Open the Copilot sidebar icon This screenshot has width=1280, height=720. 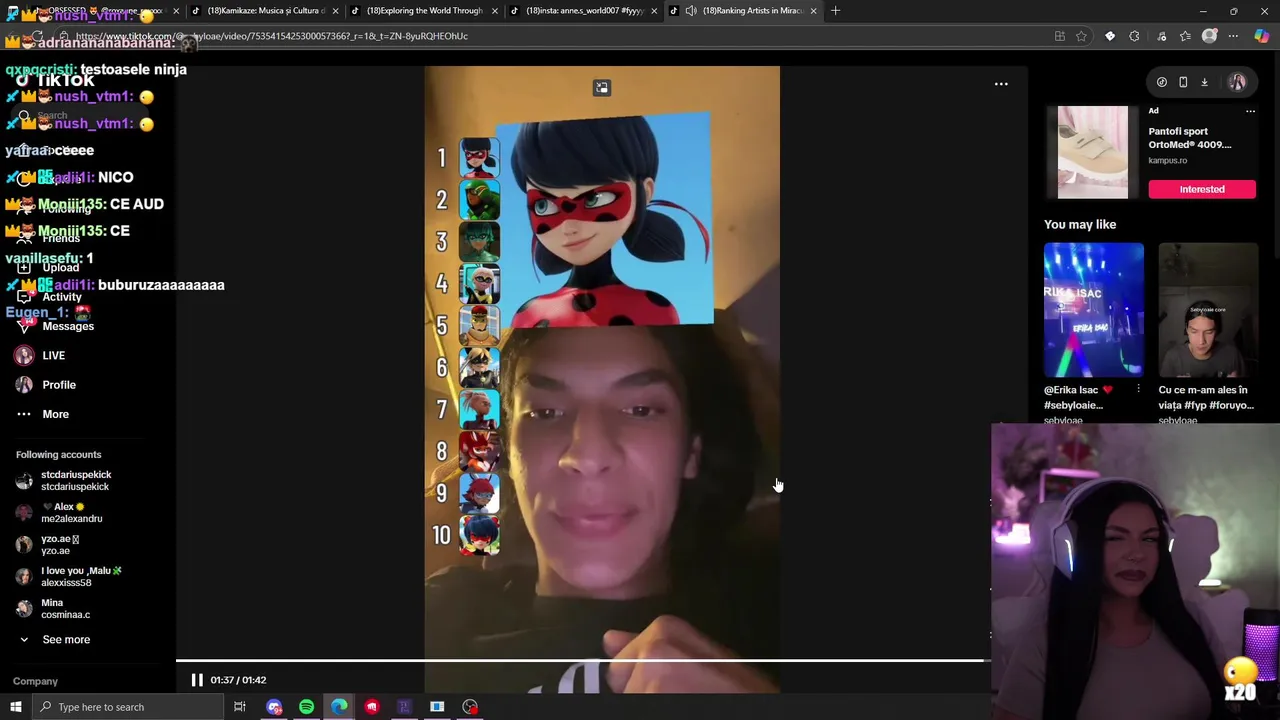[x=1261, y=36]
